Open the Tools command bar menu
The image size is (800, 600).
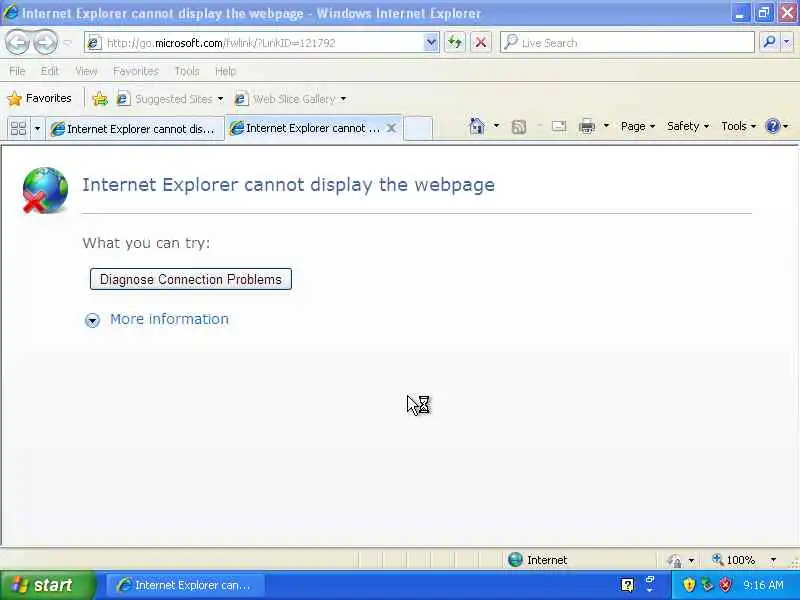click(x=738, y=126)
